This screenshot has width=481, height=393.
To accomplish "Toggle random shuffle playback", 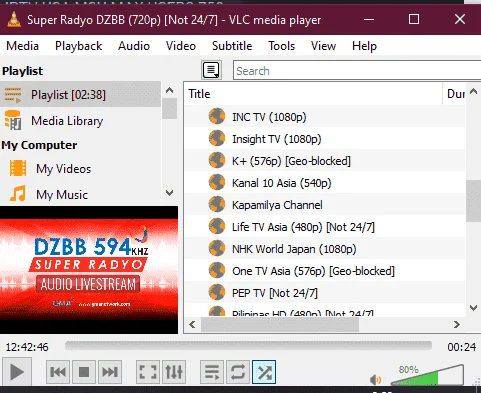I will click(x=264, y=372).
